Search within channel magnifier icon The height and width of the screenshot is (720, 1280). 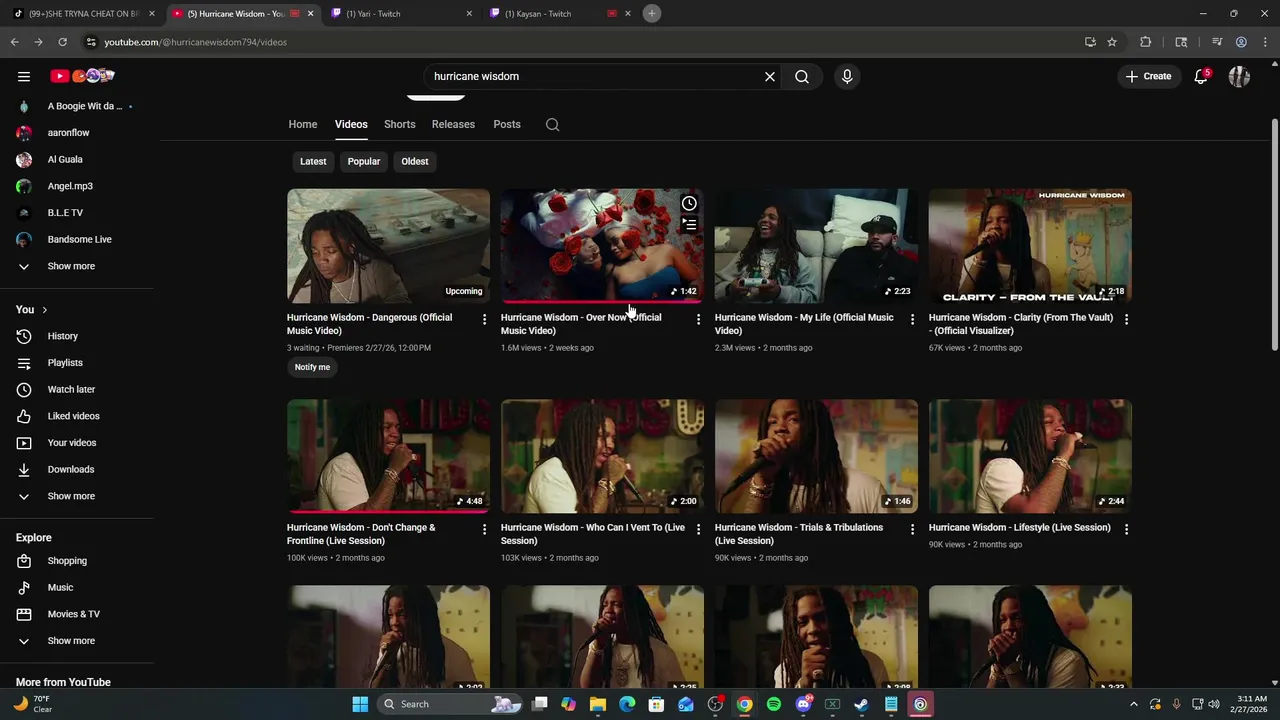coord(552,124)
